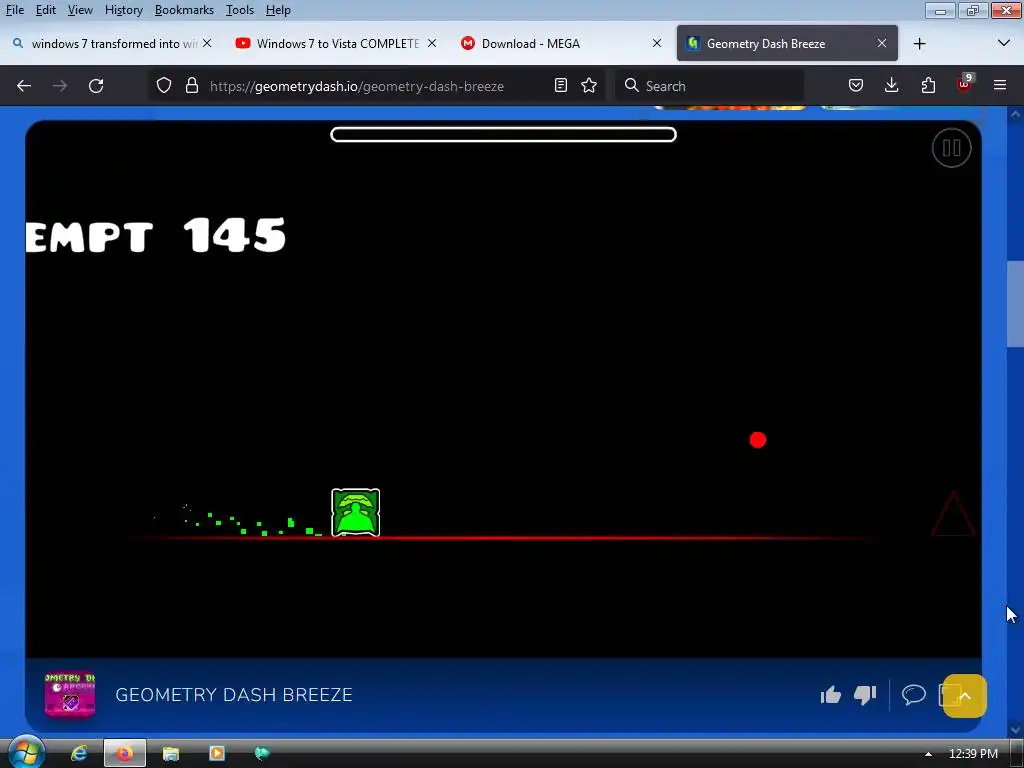
Task: Open Pocket save icon
Action: (856, 86)
